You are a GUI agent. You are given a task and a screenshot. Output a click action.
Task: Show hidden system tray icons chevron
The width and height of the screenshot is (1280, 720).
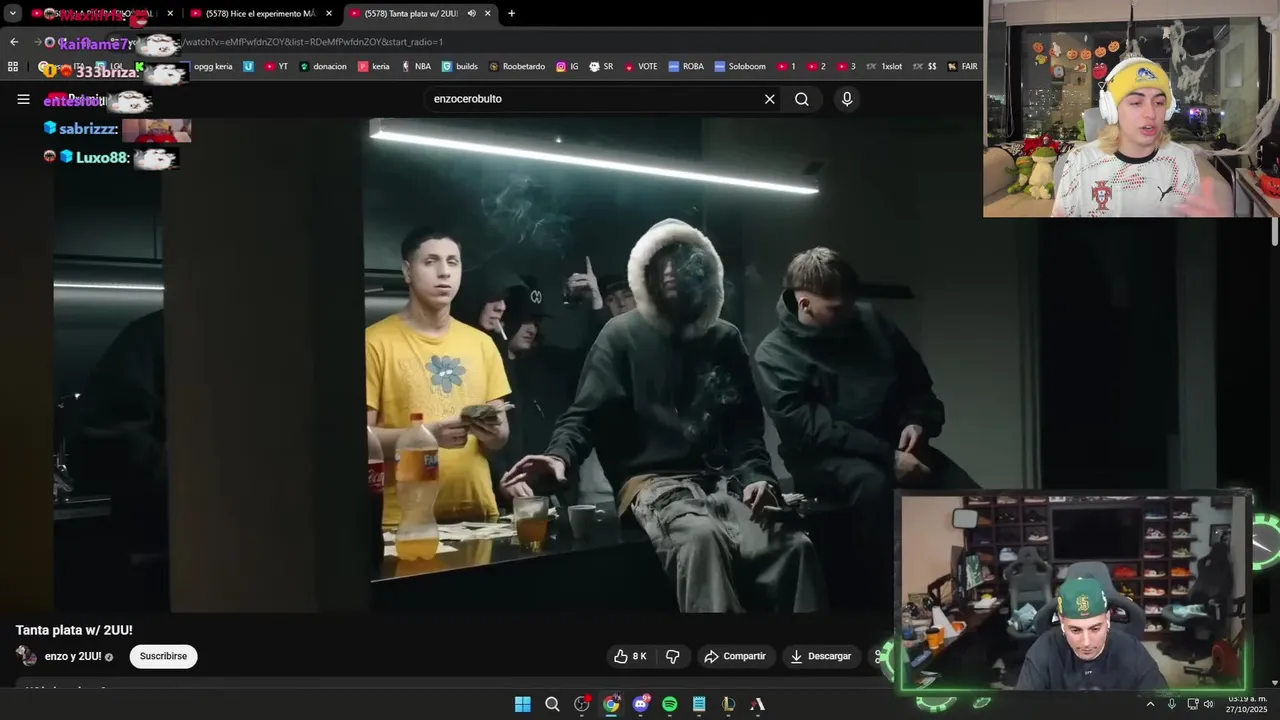(x=1150, y=704)
